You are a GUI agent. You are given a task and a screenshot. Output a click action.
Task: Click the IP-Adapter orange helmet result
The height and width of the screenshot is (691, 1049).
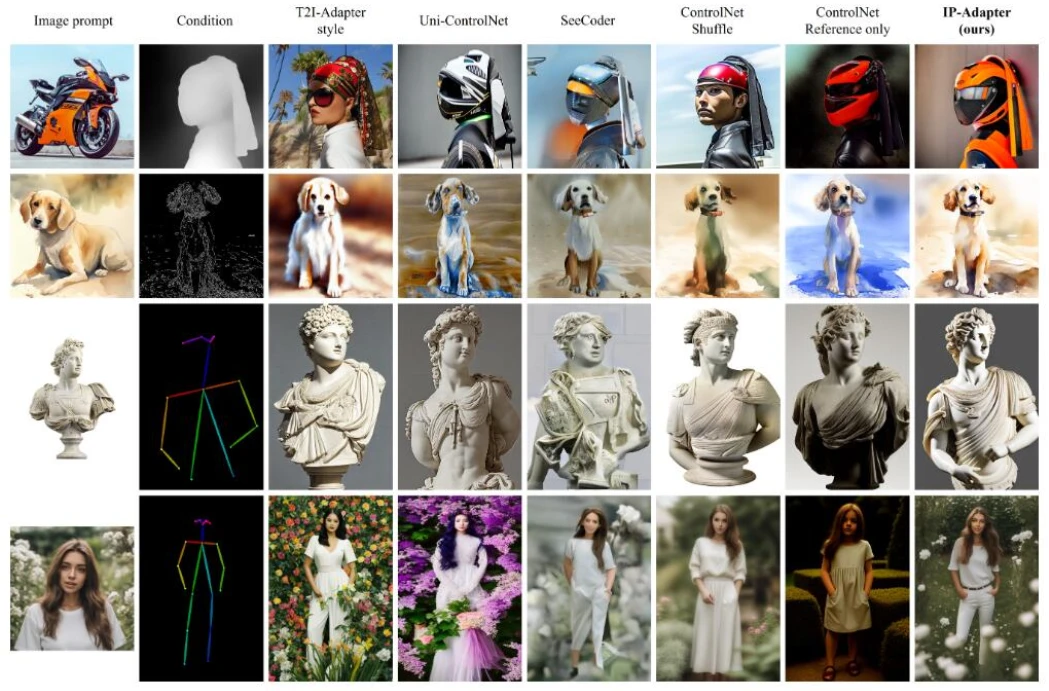pos(977,105)
